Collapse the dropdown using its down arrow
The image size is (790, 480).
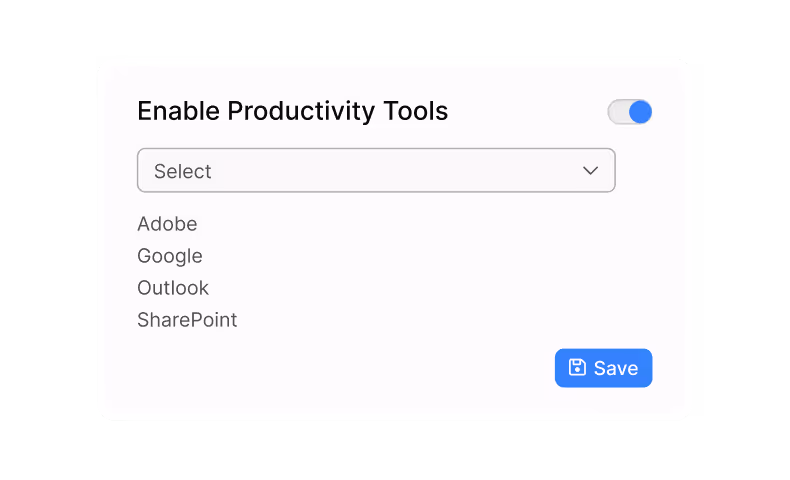(590, 171)
